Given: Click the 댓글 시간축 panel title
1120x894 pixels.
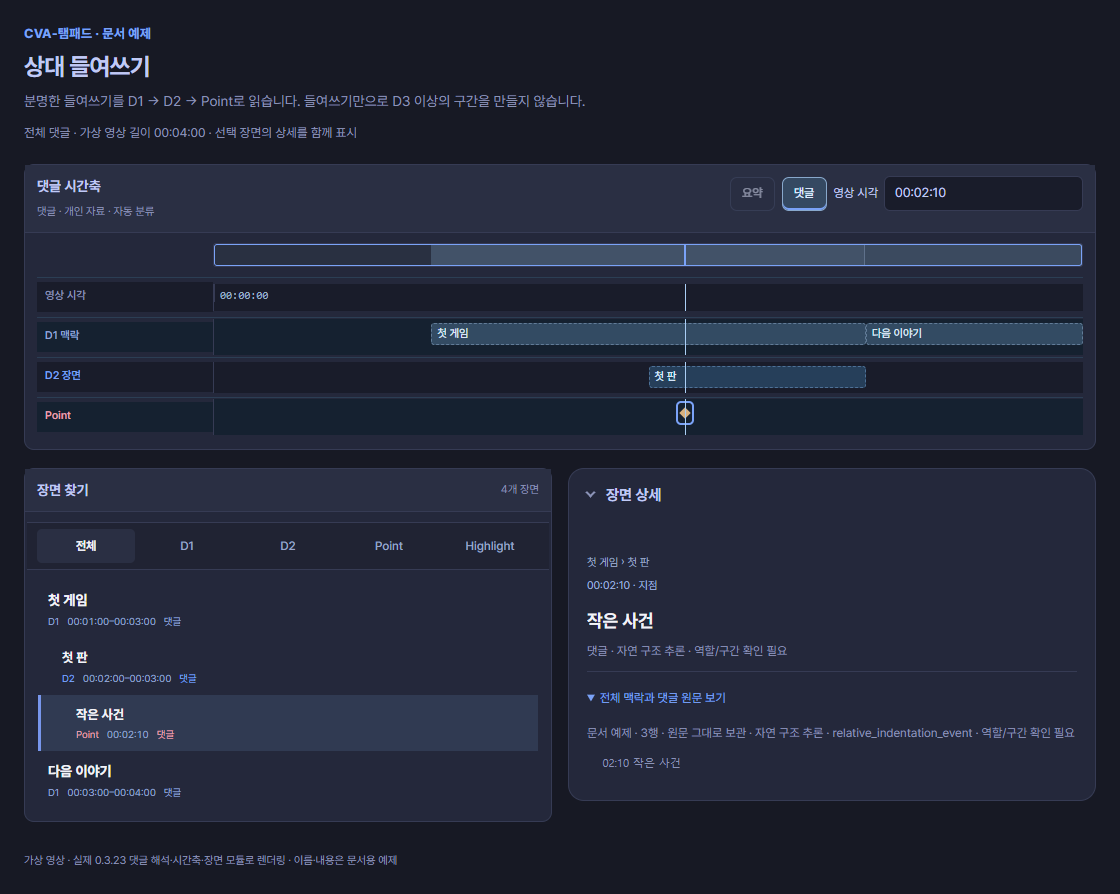Looking at the screenshot, I should [69, 186].
